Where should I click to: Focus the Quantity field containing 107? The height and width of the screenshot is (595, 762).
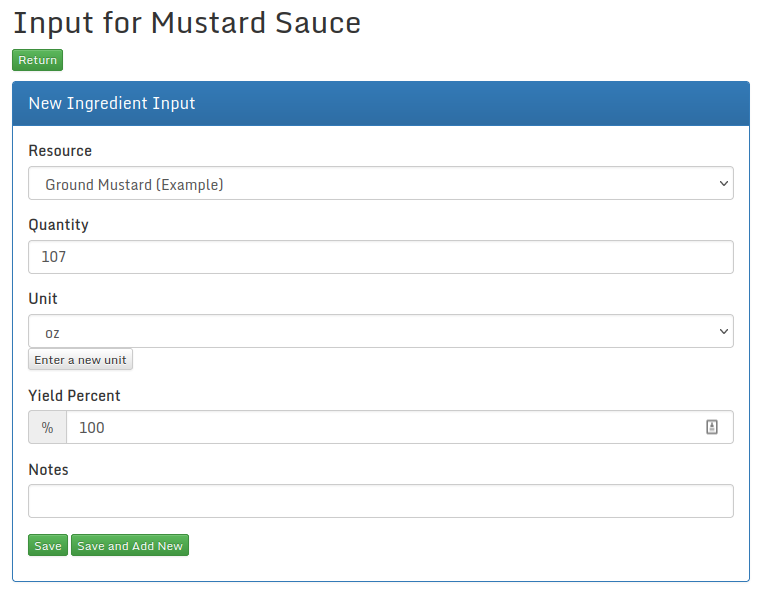(380, 257)
